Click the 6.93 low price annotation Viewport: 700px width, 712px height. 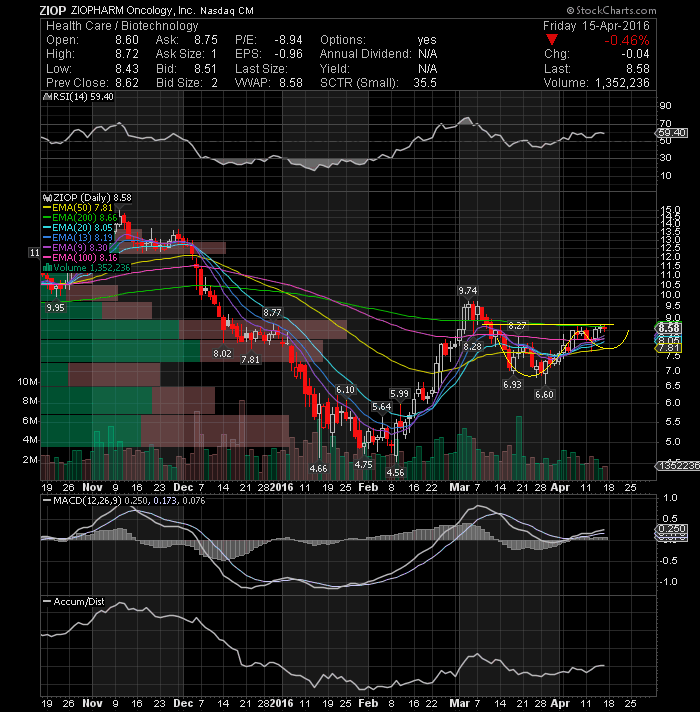(512, 384)
